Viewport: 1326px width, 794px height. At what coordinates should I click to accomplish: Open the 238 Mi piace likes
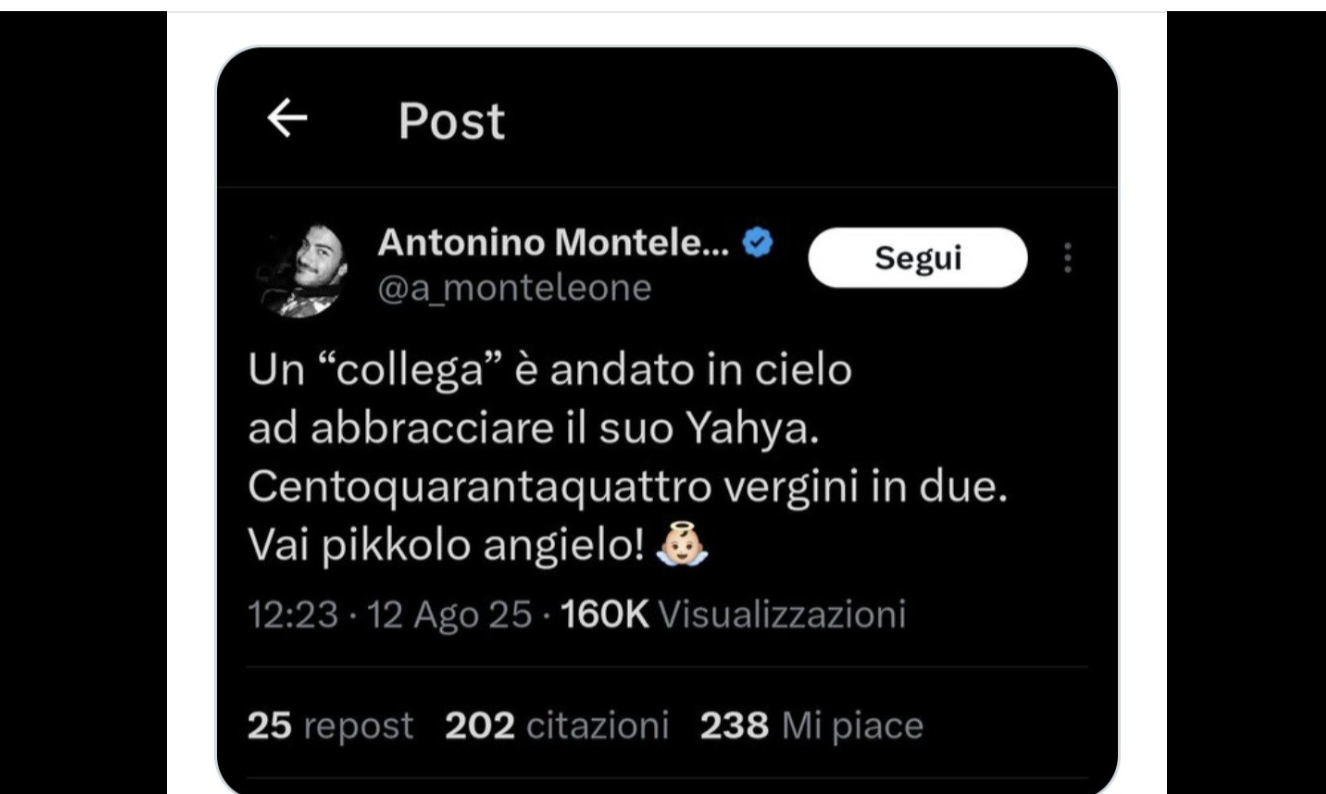point(810,726)
